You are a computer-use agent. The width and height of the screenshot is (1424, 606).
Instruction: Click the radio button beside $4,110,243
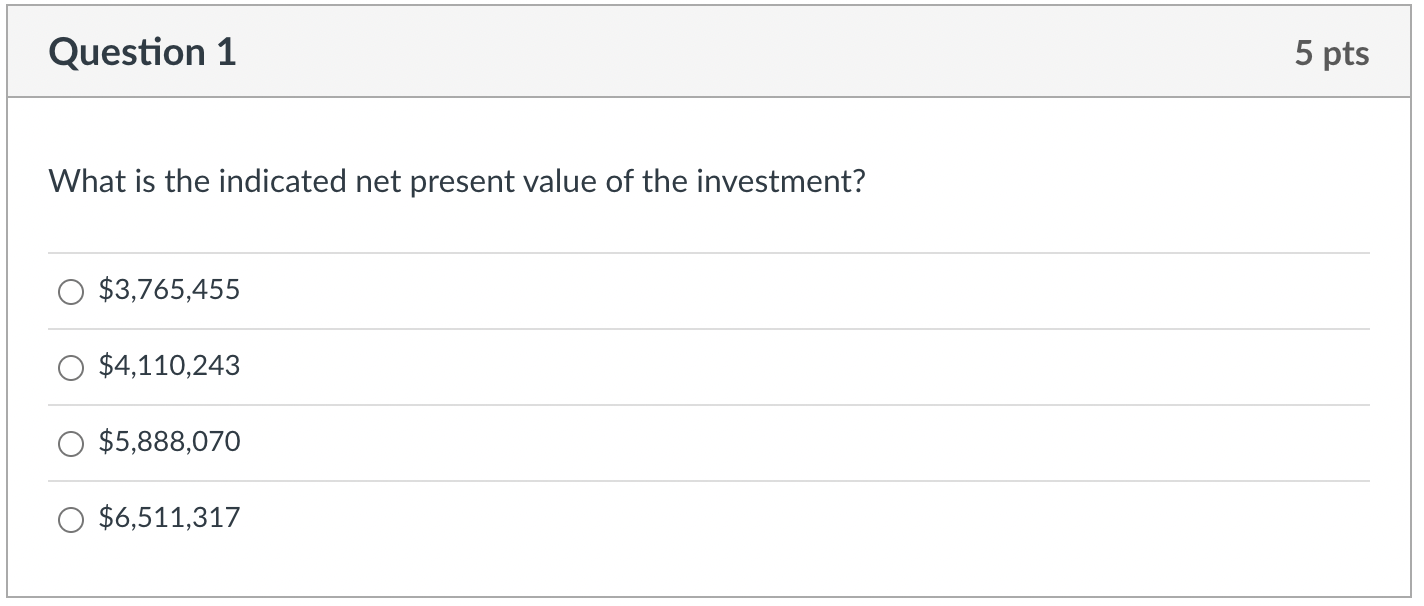point(70,368)
